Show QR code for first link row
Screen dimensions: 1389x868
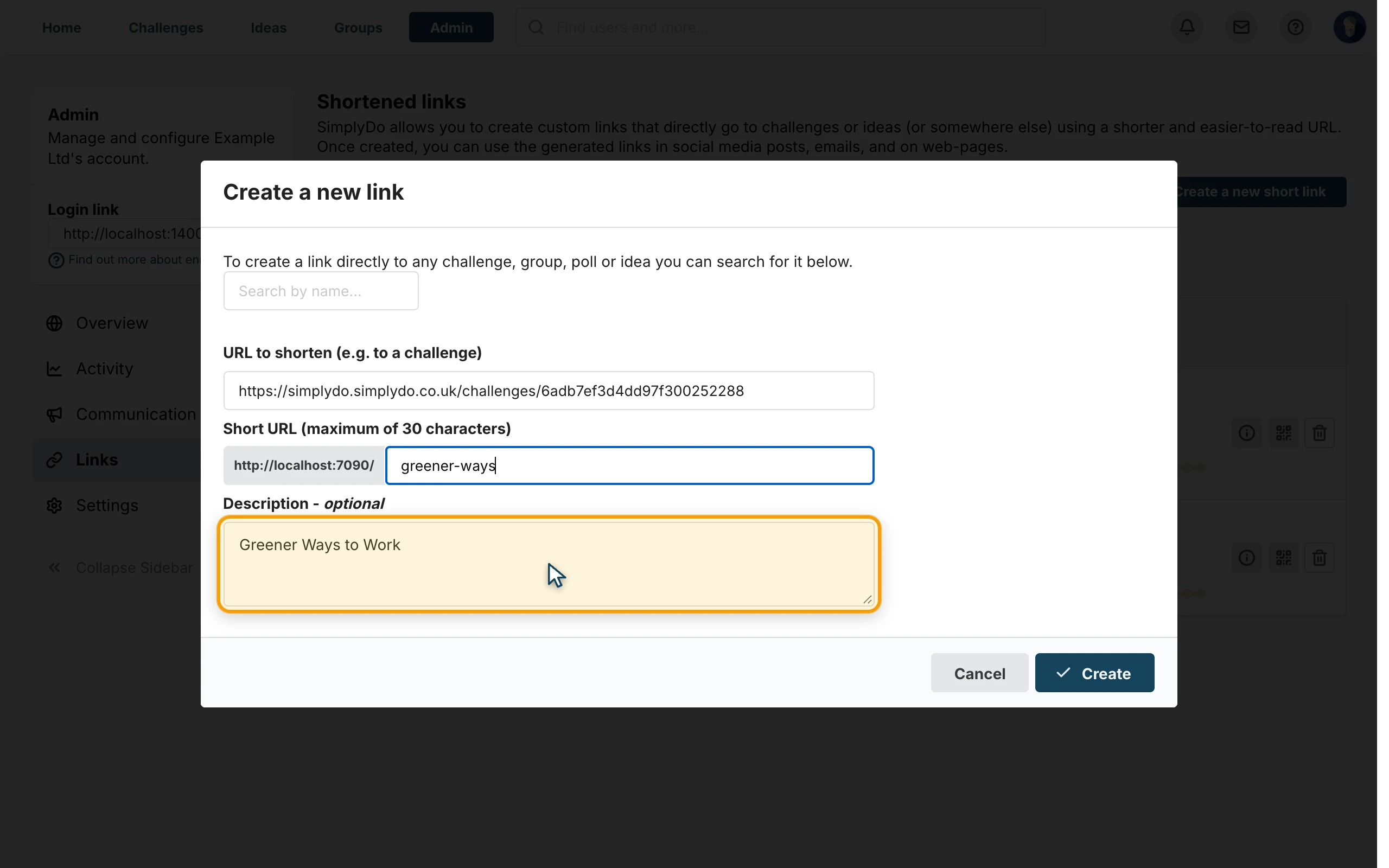tap(1283, 433)
